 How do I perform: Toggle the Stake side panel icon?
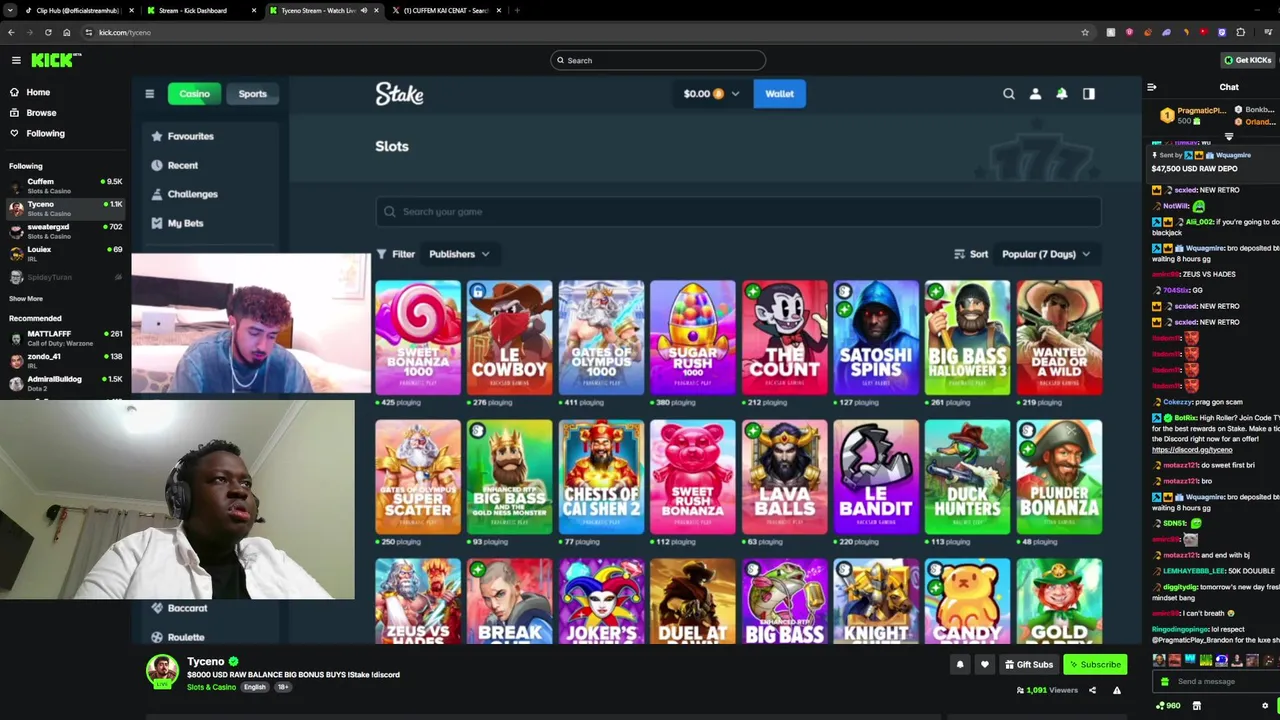[1089, 94]
